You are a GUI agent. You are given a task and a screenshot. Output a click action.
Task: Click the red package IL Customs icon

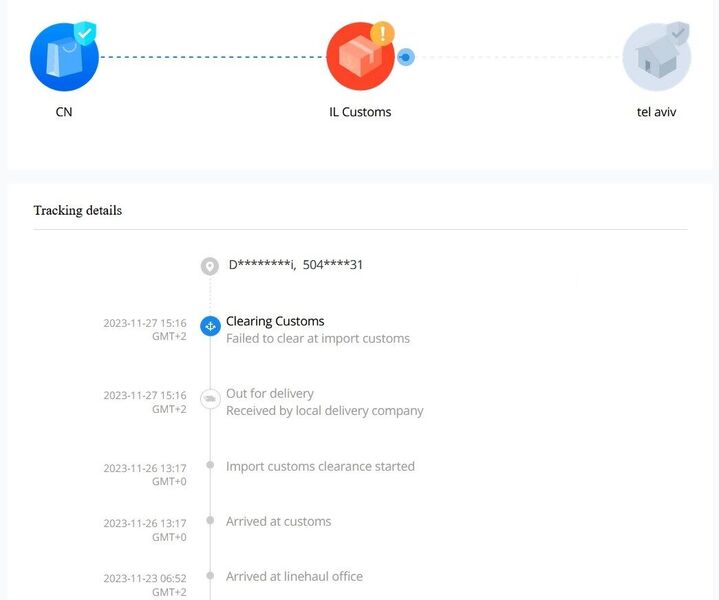coord(360,56)
